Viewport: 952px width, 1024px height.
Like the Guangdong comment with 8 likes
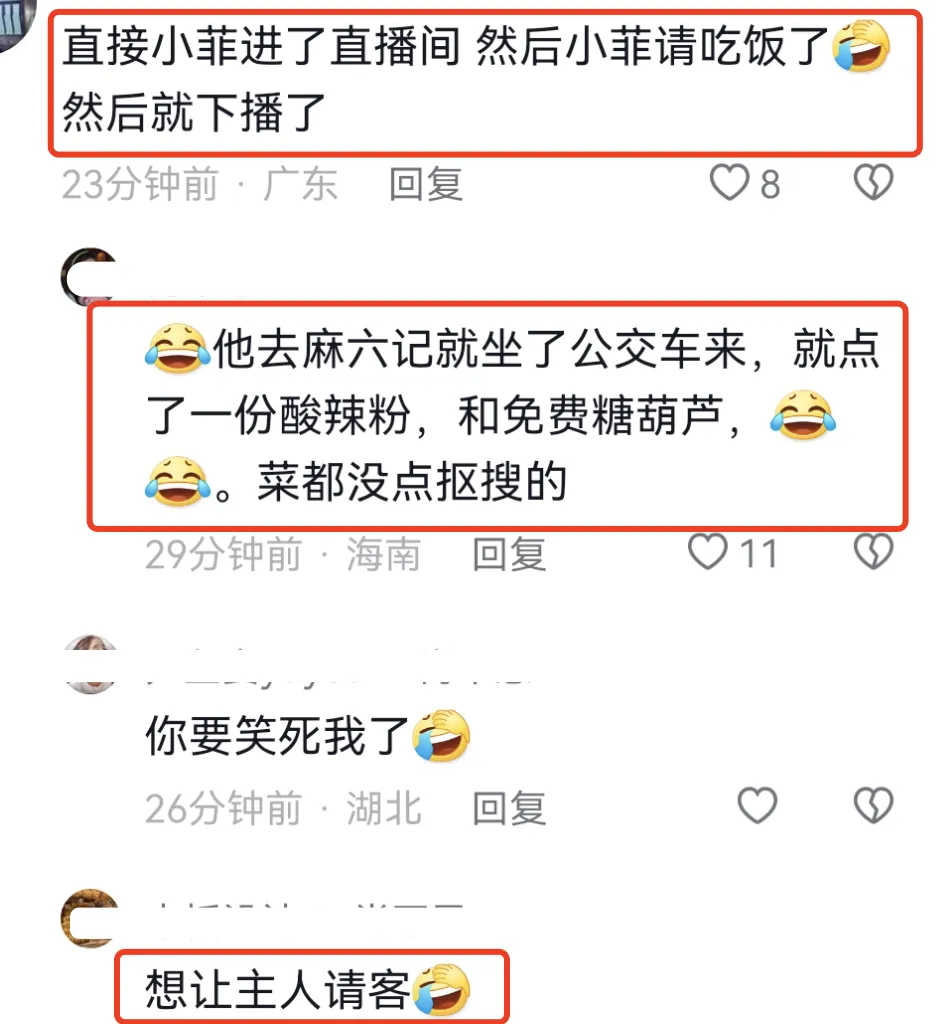[x=729, y=182]
